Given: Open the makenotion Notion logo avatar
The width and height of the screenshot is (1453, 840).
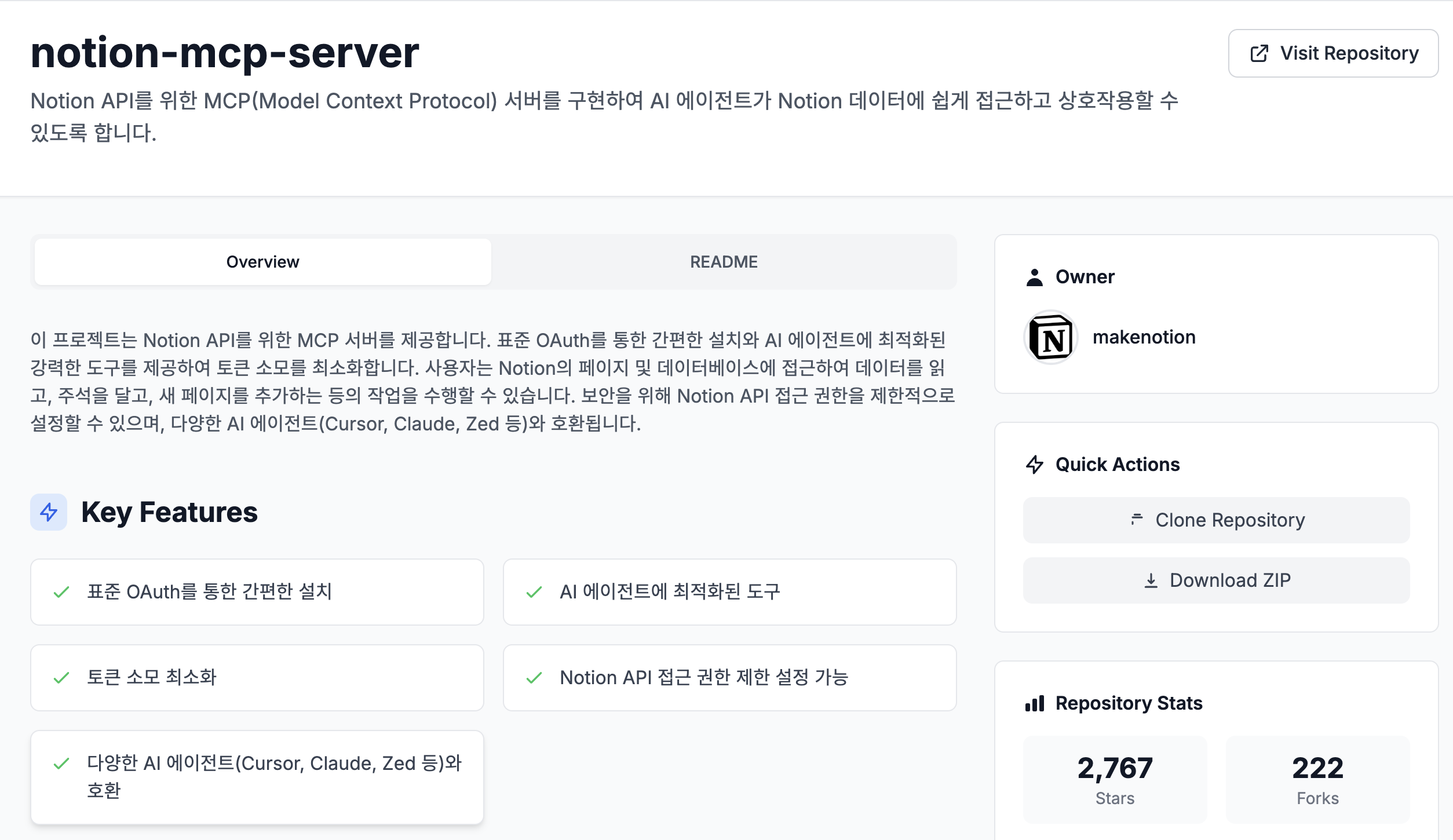Looking at the screenshot, I should tap(1050, 337).
